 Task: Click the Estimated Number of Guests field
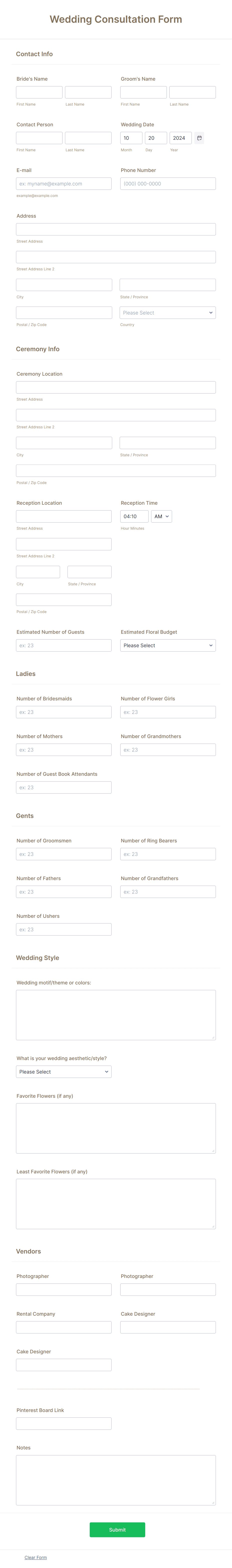point(63,645)
